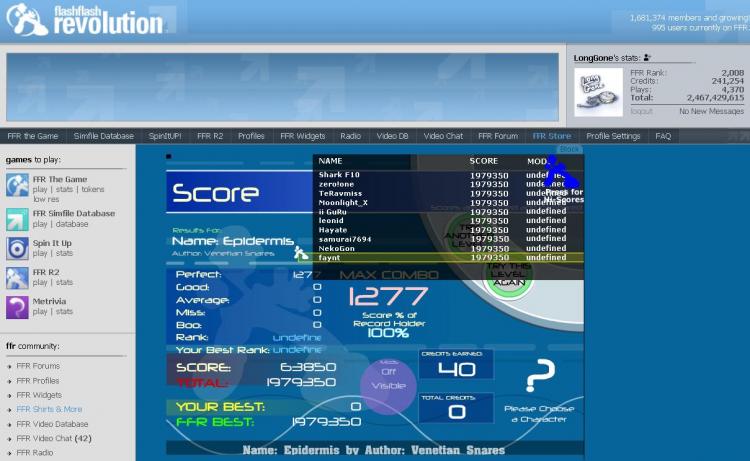This screenshot has height=461, width=750.
Task: Go to the Profile Settings tab
Action: 613,136
